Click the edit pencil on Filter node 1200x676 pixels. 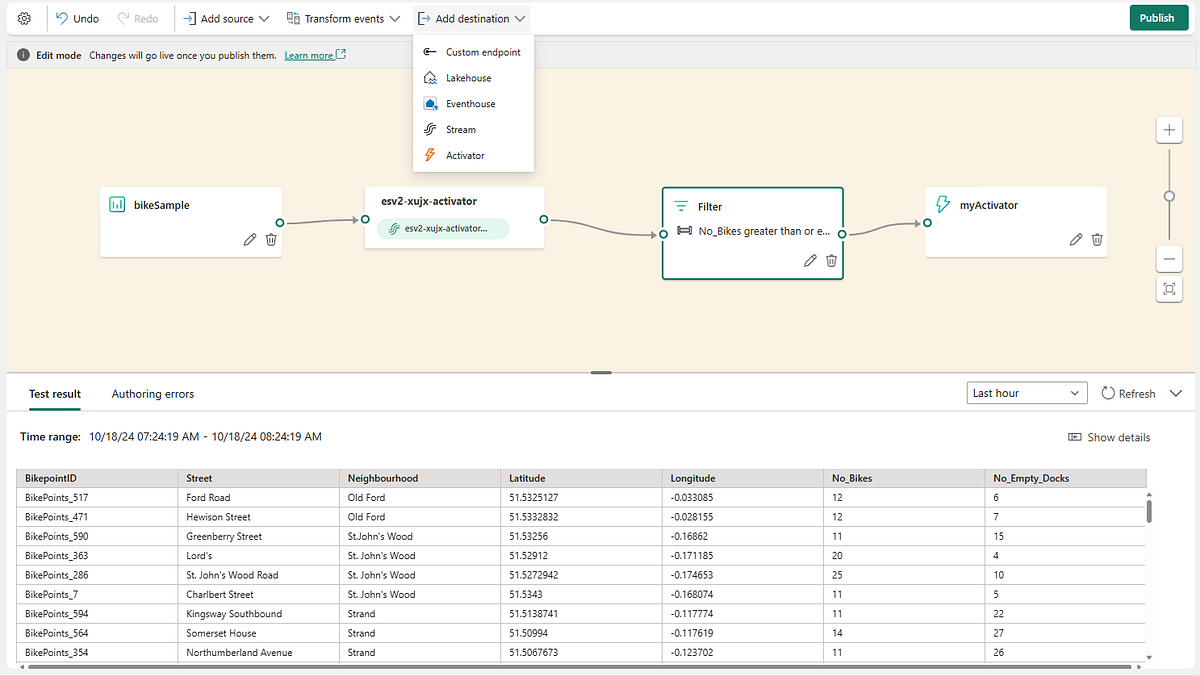click(x=811, y=261)
